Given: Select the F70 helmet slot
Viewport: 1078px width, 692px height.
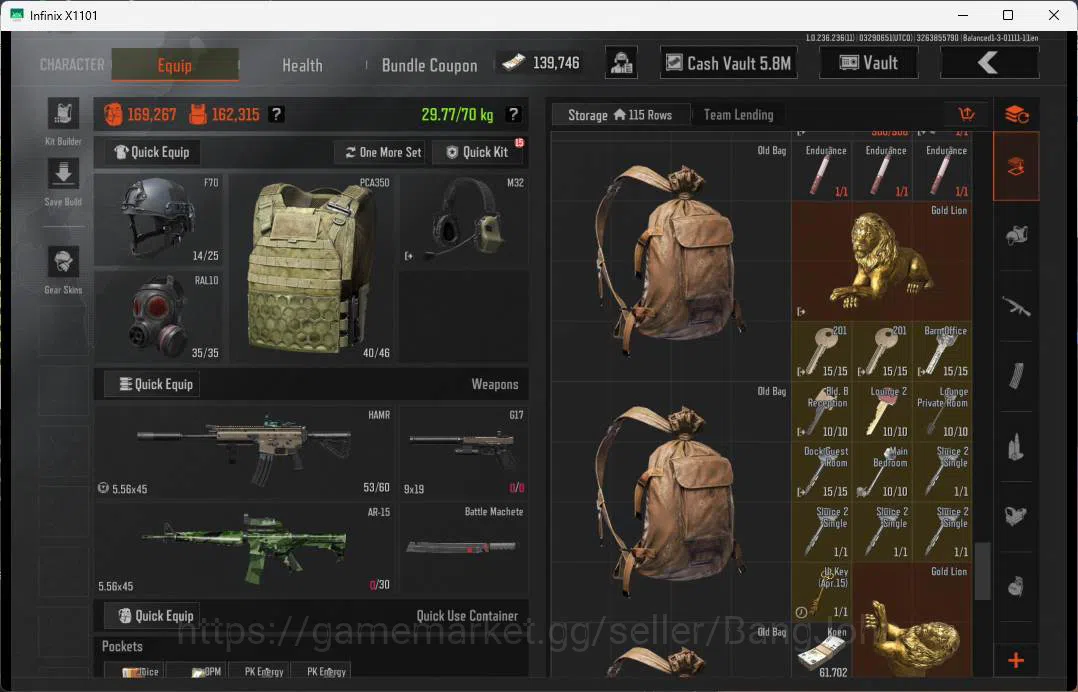Looking at the screenshot, I should (x=158, y=220).
